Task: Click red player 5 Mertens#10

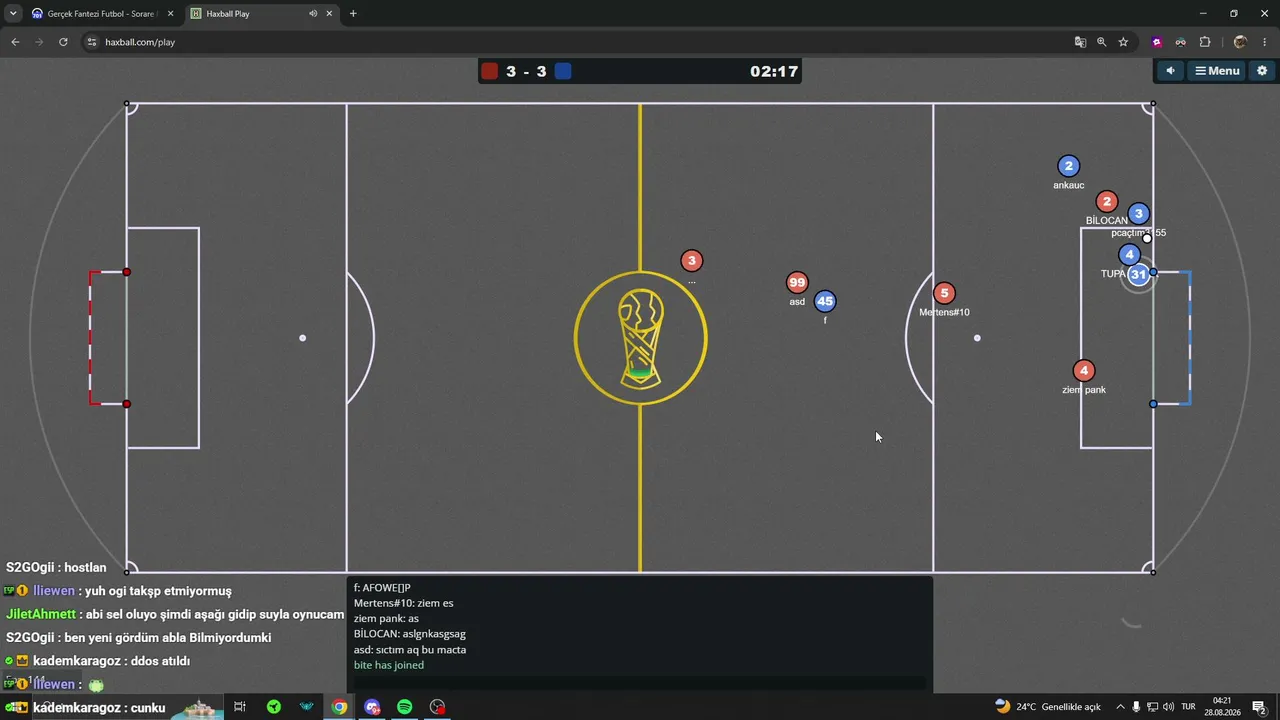Action: coord(944,293)
